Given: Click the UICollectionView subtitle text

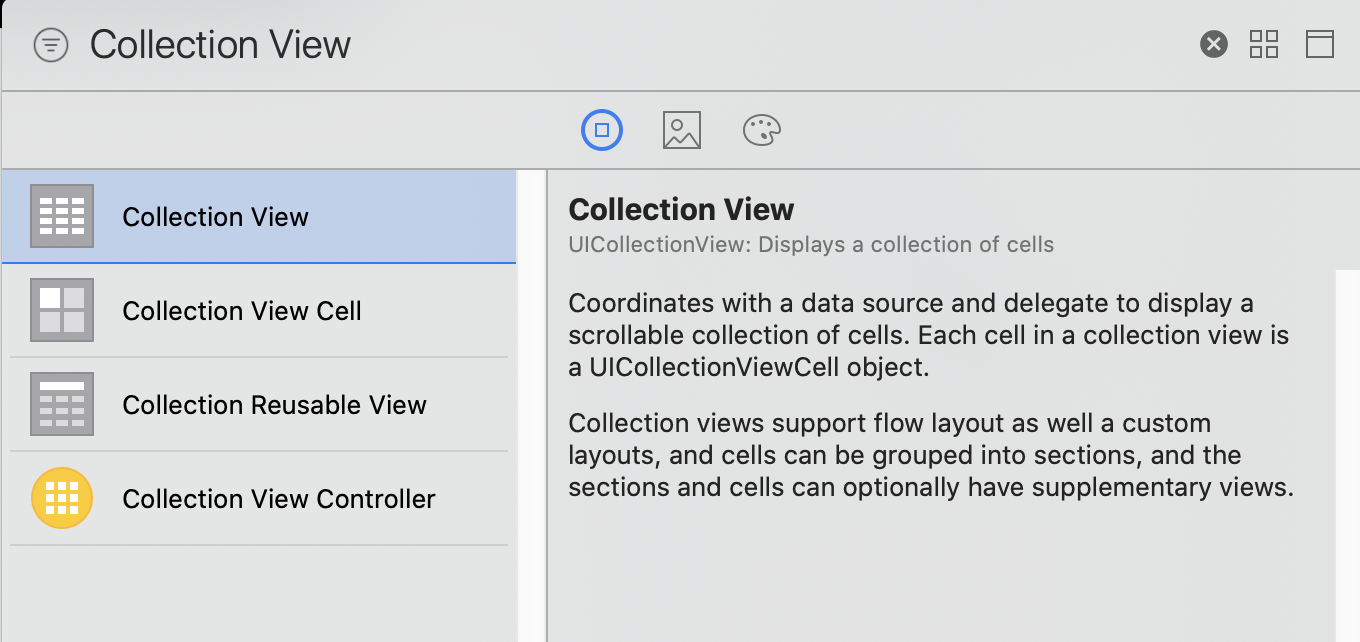Looking at the screenshot, I should click(x=810, y=244).
